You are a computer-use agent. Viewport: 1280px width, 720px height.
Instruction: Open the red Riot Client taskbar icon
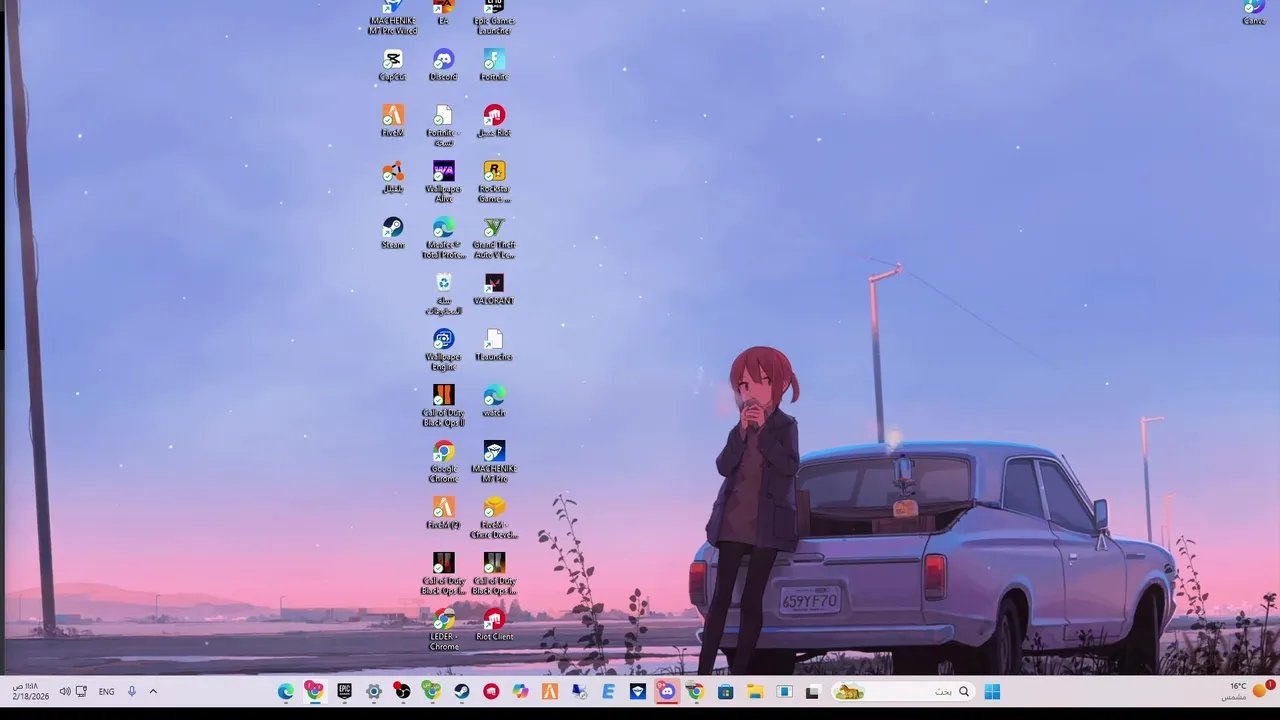pos(491,691)
